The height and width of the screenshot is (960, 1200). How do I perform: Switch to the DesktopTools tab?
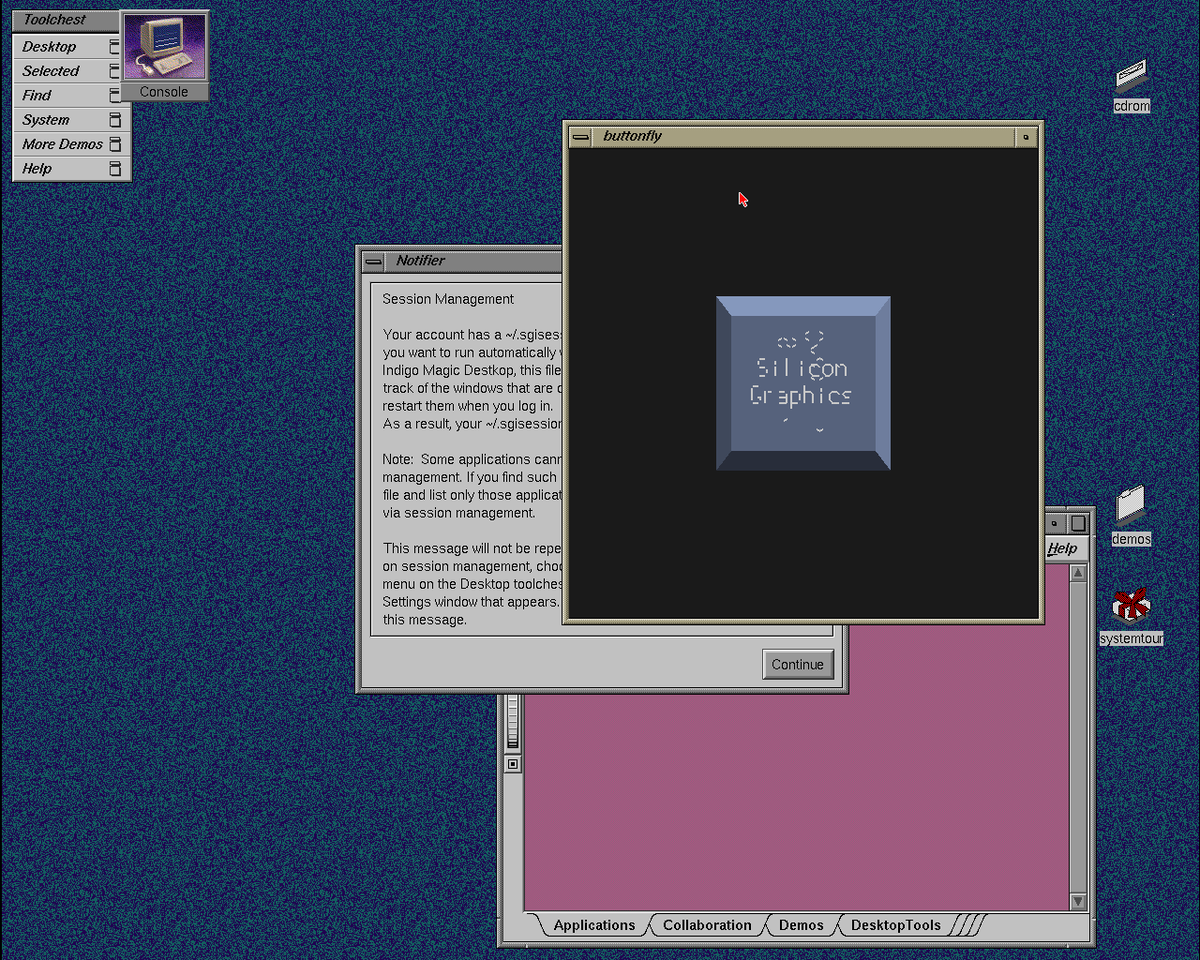click(x=896, y=925)
